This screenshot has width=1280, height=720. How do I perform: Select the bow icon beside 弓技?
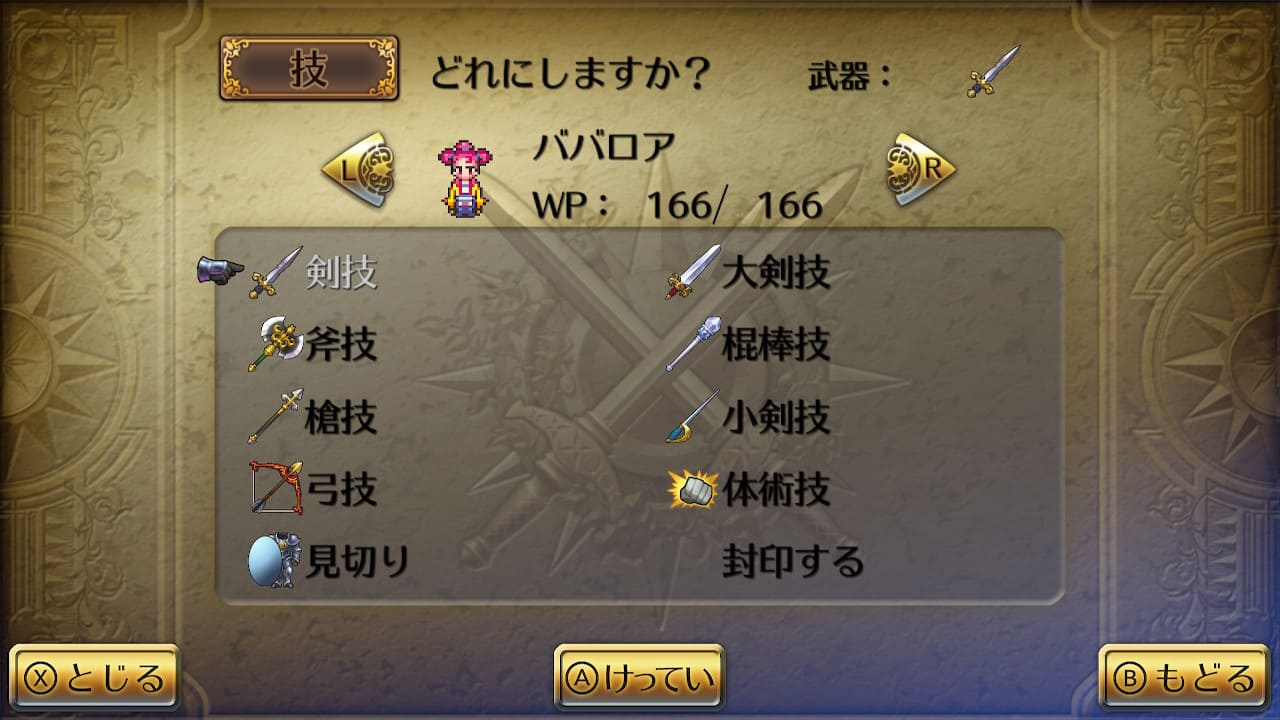pyautogui.click(x=275, y=488)
